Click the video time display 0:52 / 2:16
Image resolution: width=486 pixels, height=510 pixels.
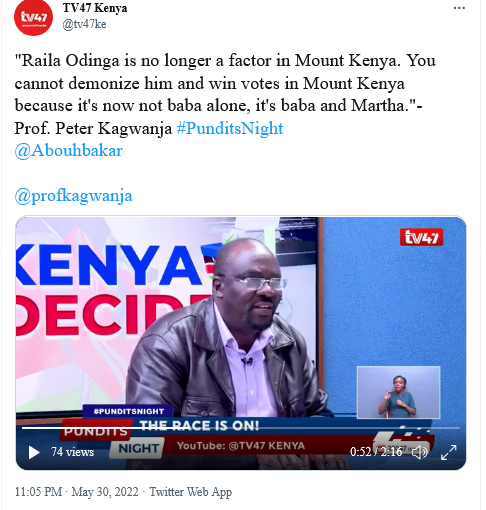(x=376, y=452)
